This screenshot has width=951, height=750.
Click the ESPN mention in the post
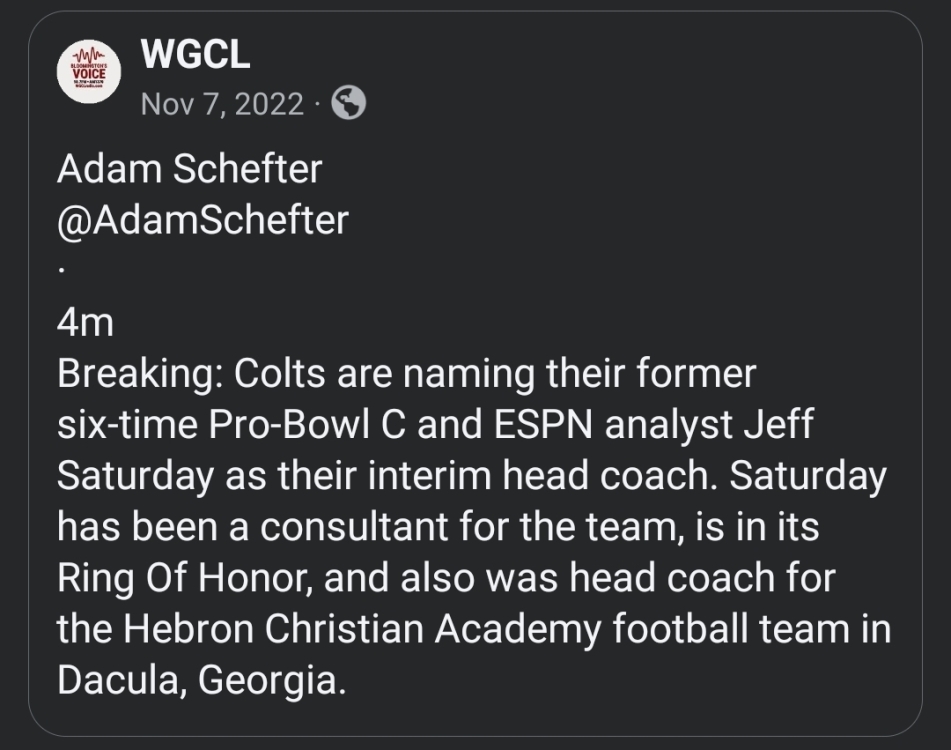click(543, 424)
